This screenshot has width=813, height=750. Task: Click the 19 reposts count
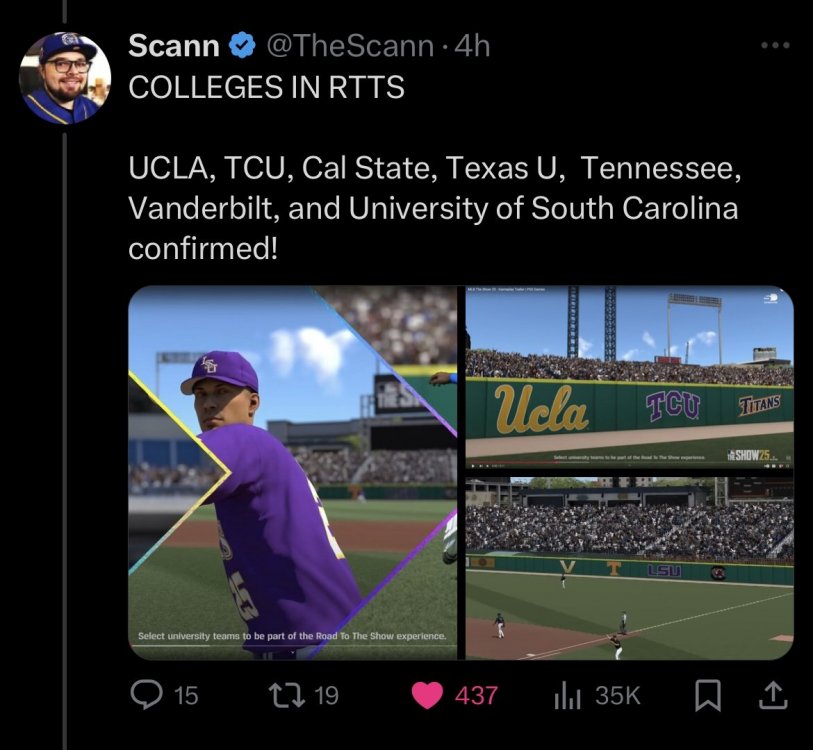click(x=327, y=695)
